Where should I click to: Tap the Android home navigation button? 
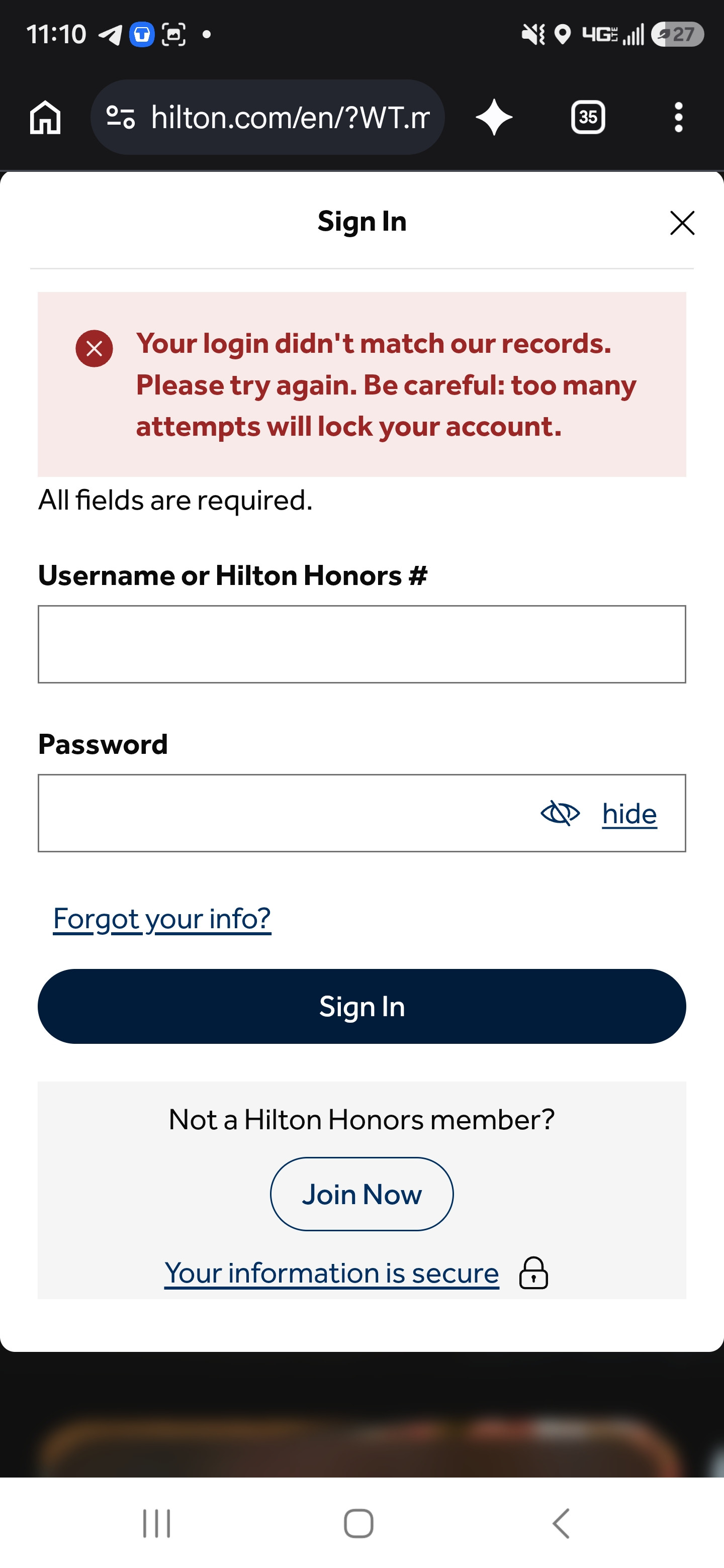[358, 1523]
